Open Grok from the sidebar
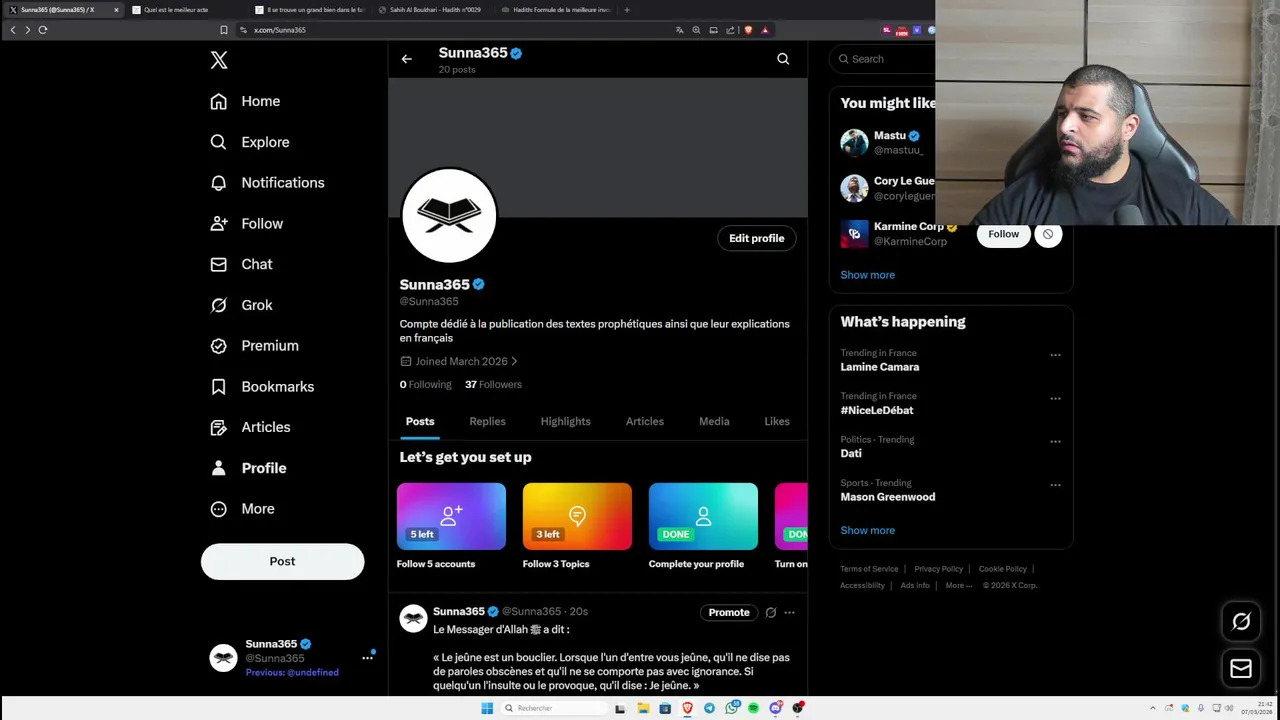This screenshot has height=720, width=1280. (x=241, y=305)
